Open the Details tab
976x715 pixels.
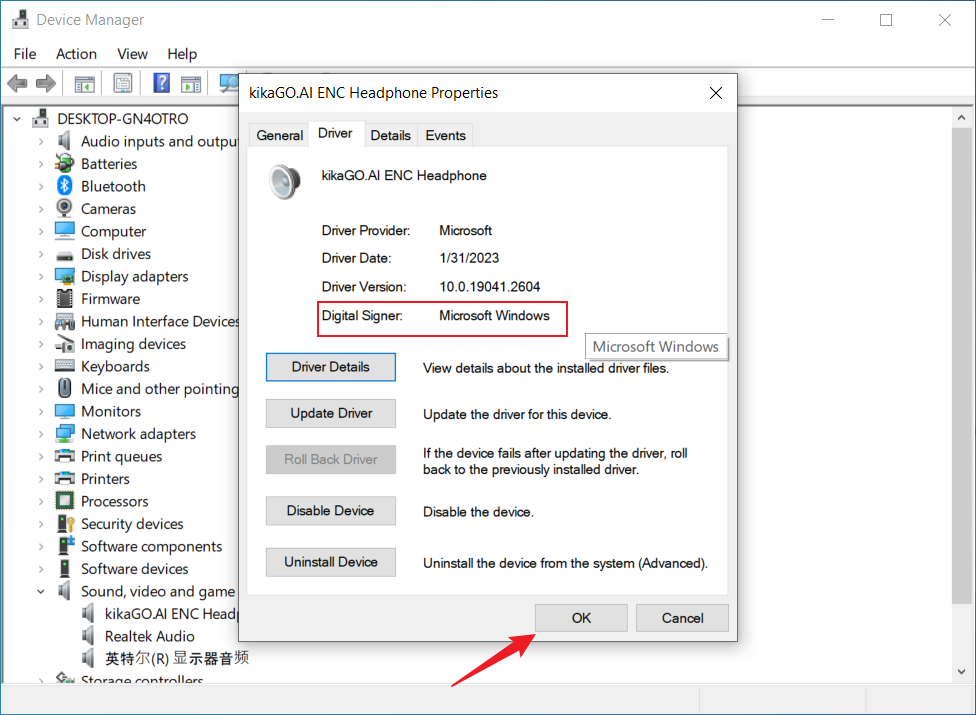point(390,135)
